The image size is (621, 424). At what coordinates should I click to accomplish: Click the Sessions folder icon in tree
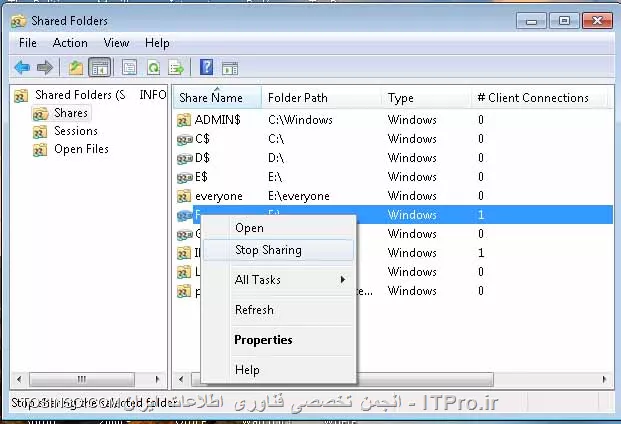coord(40,131)
